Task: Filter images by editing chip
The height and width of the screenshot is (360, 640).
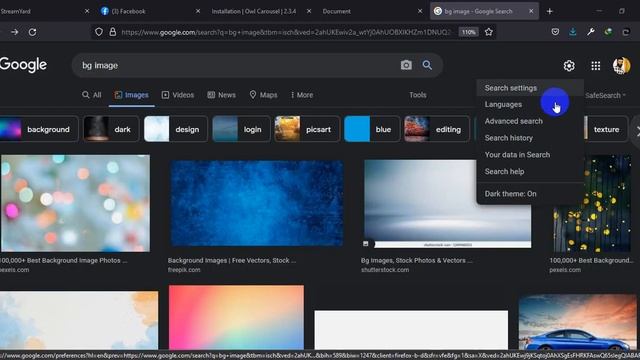Action: (437, 129)
